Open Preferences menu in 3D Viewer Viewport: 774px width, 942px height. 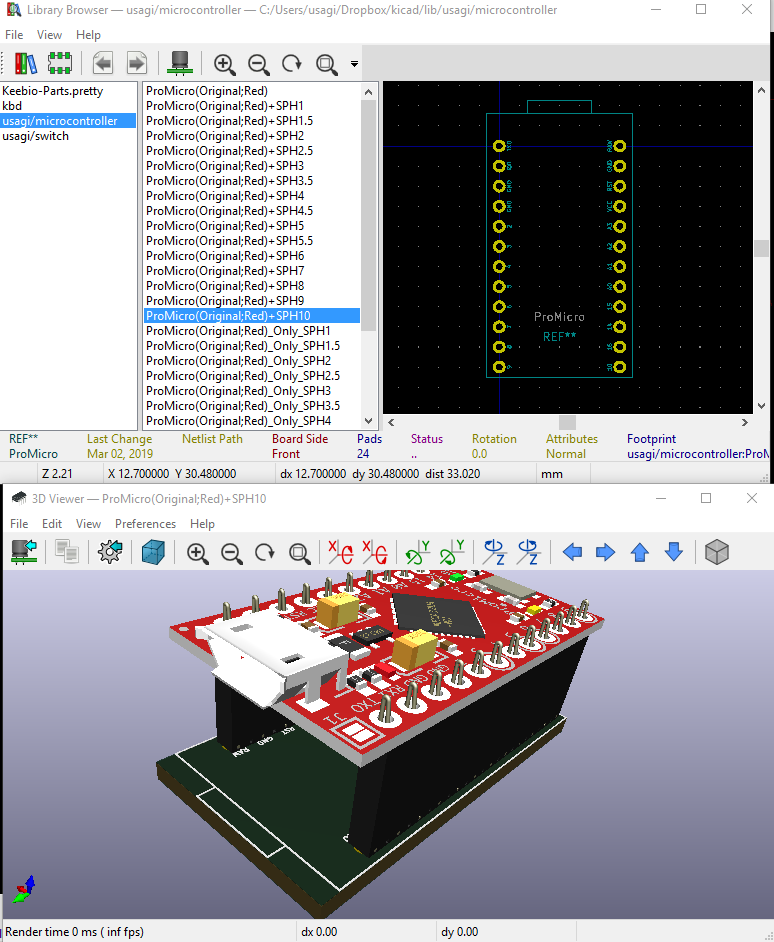[145, 524]
